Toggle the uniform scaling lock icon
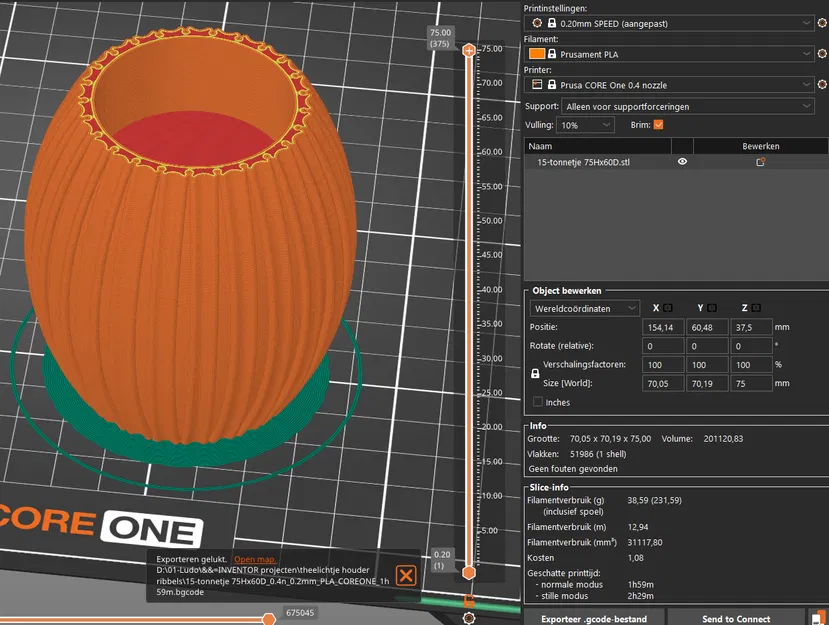This screenshot has height=625, width=829. pyautogui.click(x=535, y=373)
